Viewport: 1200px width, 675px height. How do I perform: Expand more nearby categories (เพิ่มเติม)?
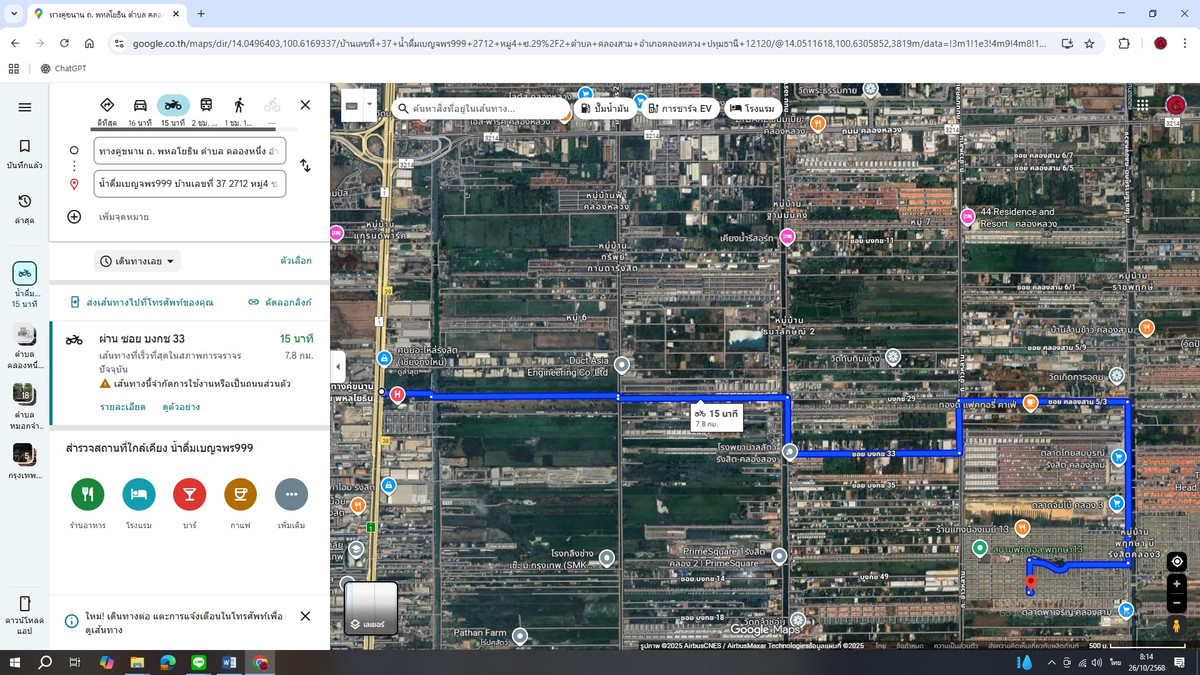pyautogui.click(x=291, y=495)
